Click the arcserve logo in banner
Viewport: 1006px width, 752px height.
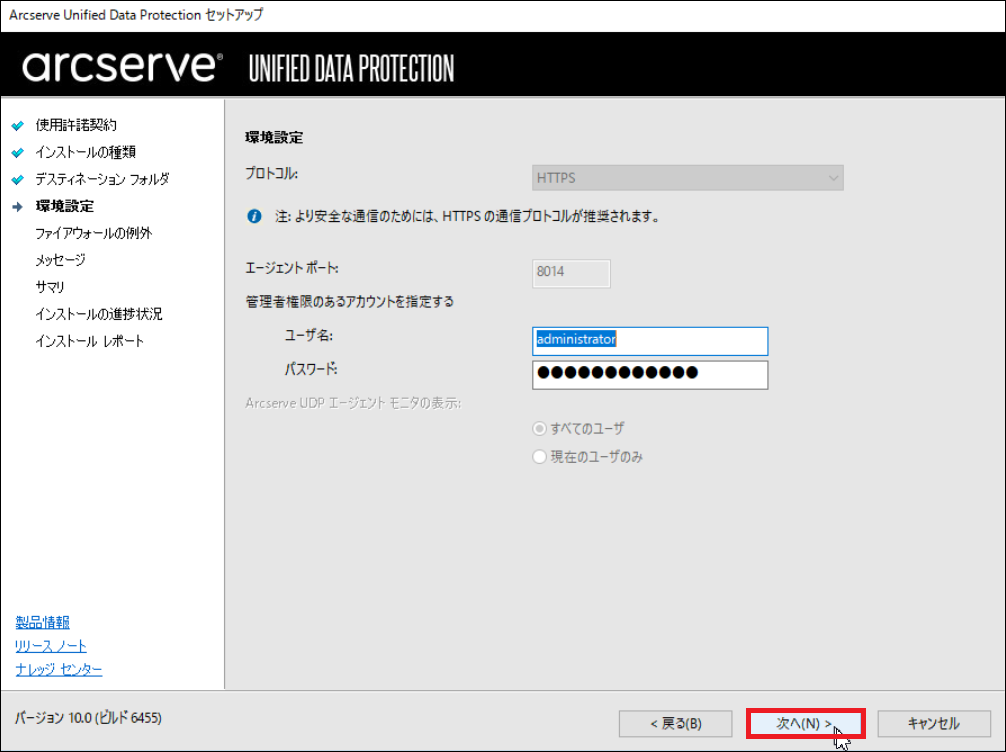tap(123, 66)
